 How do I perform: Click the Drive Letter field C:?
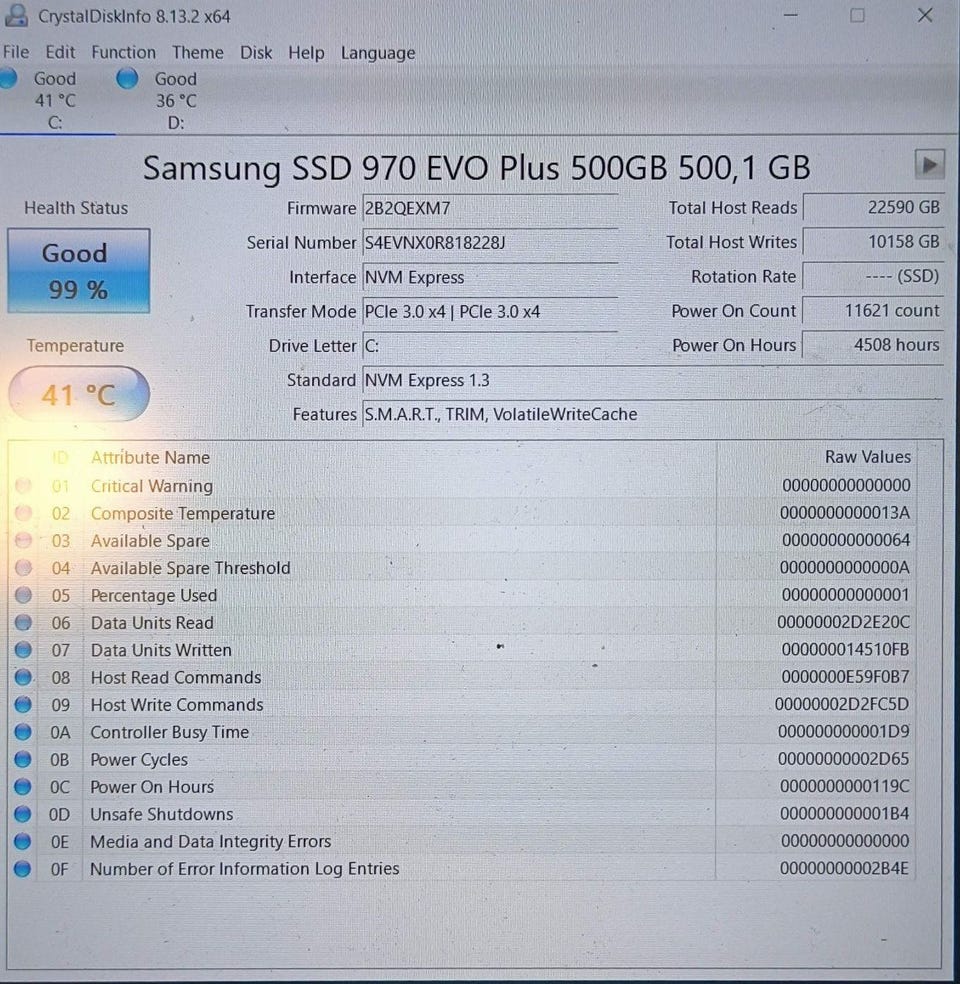490,346
